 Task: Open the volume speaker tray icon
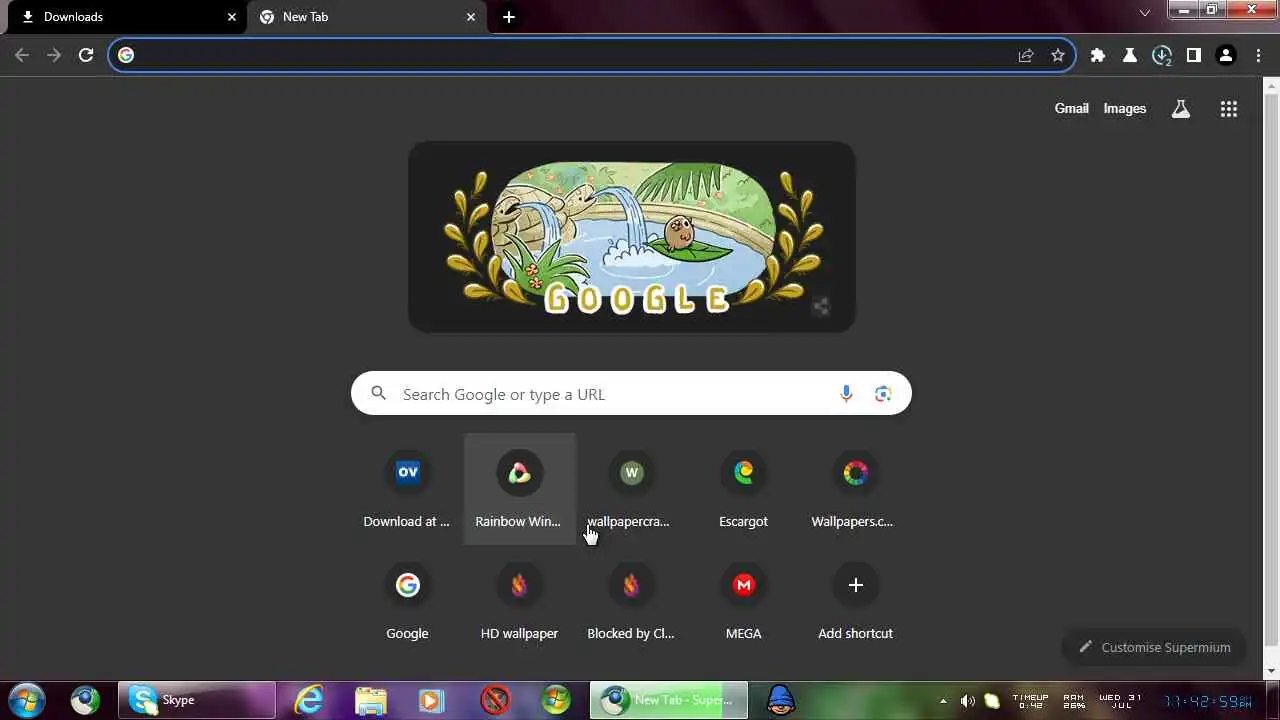968,700
